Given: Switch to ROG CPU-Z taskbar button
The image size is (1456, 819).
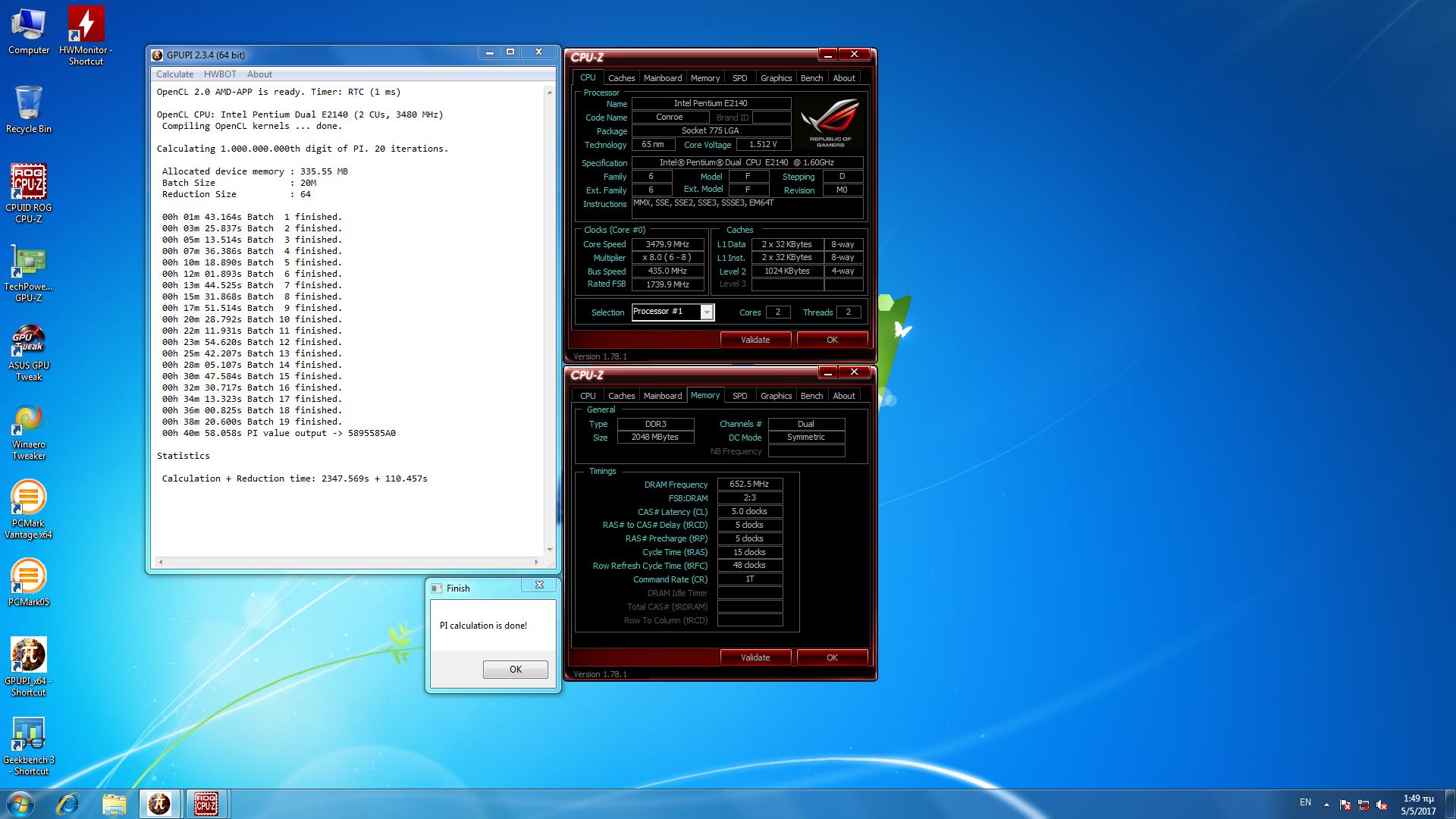Looking at the screenshot, I should coord(206,804).
